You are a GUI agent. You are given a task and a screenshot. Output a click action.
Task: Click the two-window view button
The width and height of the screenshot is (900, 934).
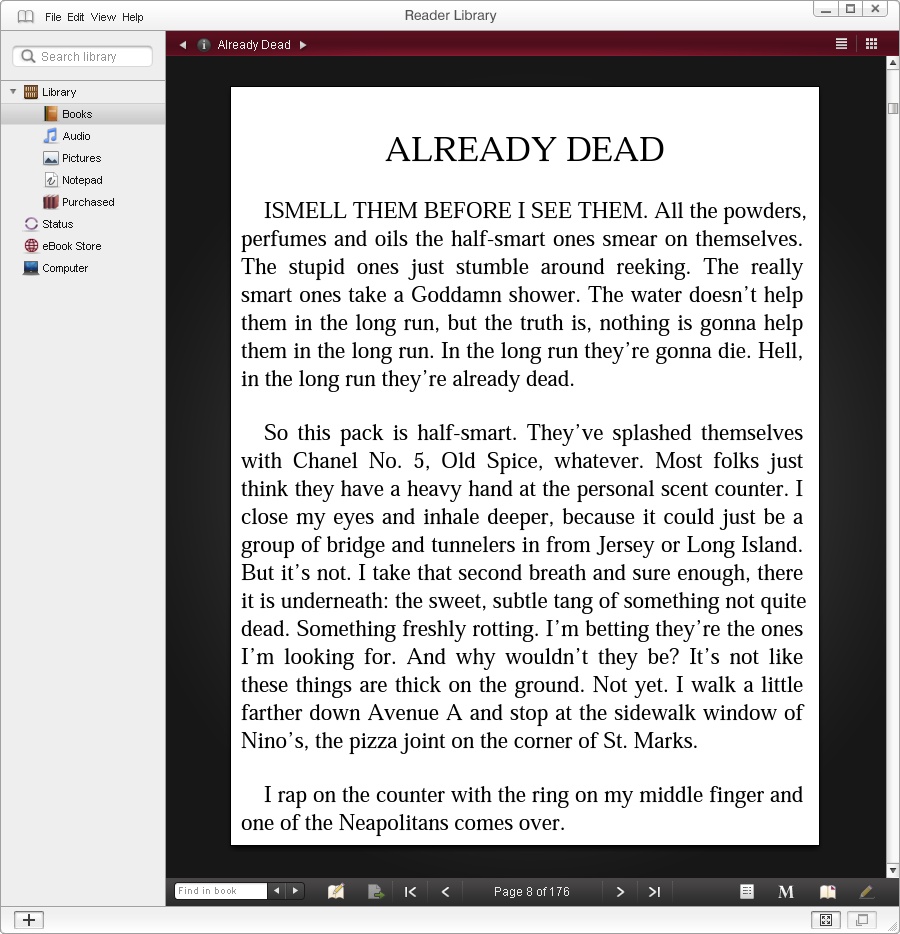[x=862, y=920]
